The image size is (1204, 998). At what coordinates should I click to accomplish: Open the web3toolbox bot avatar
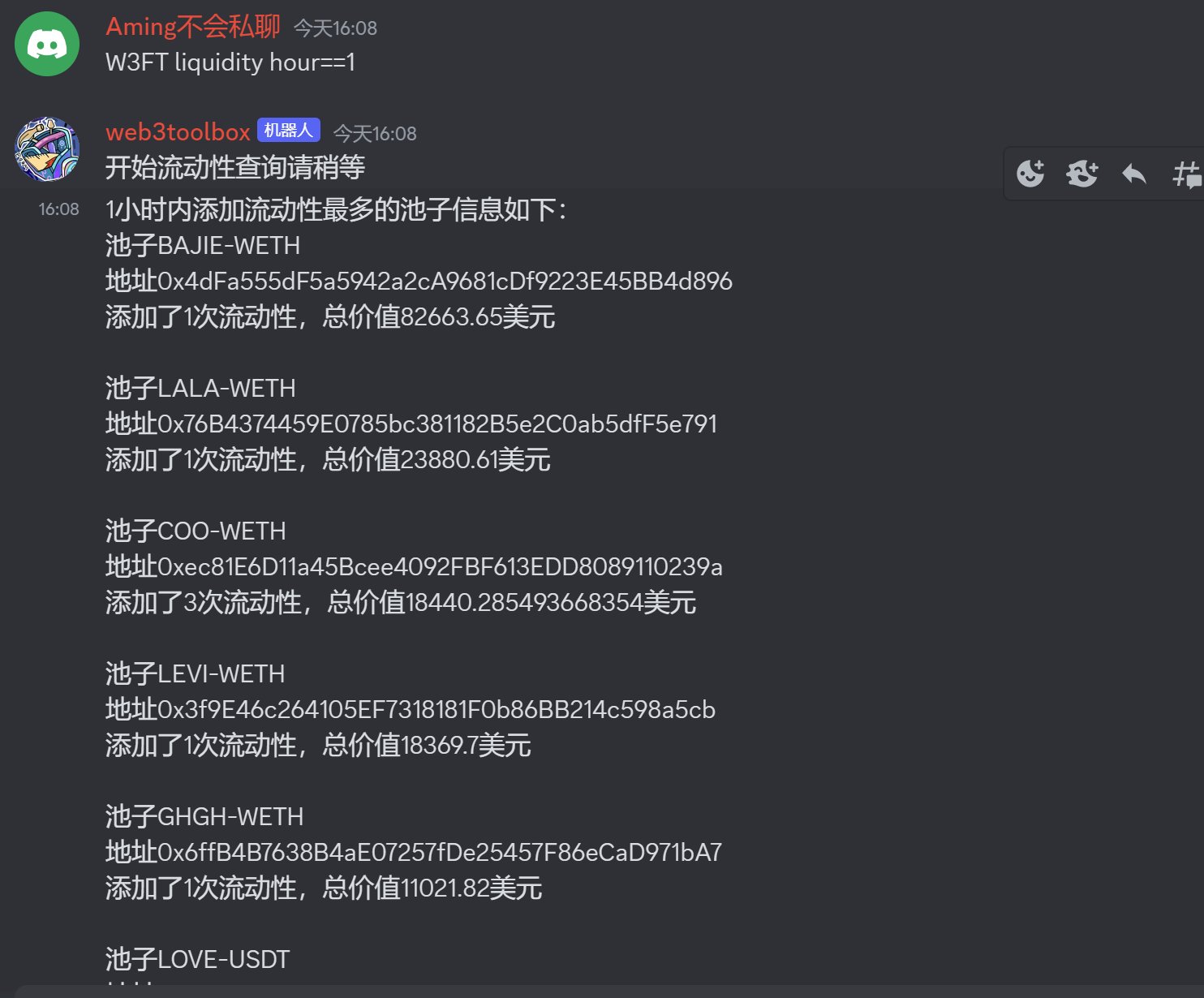click(x=47, y=149)
